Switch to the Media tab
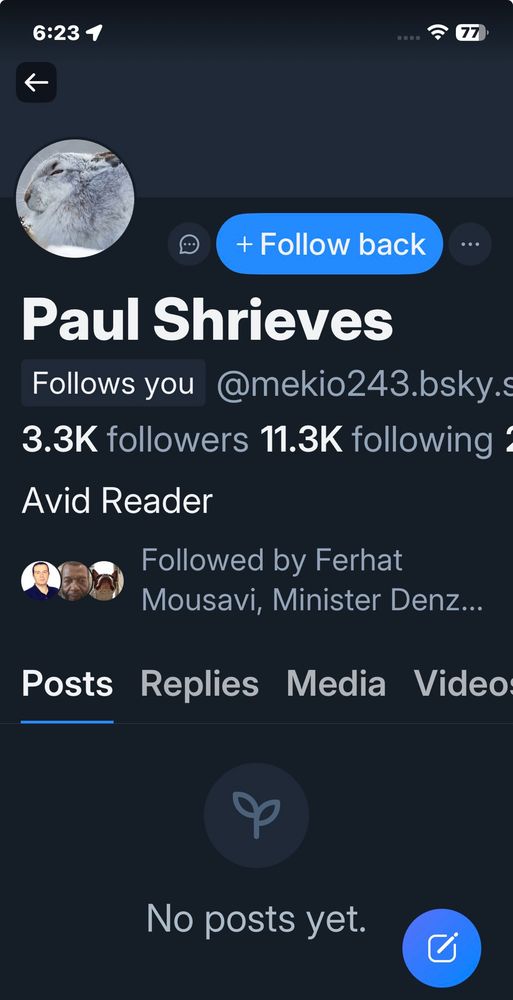 [x=336, y=684]
